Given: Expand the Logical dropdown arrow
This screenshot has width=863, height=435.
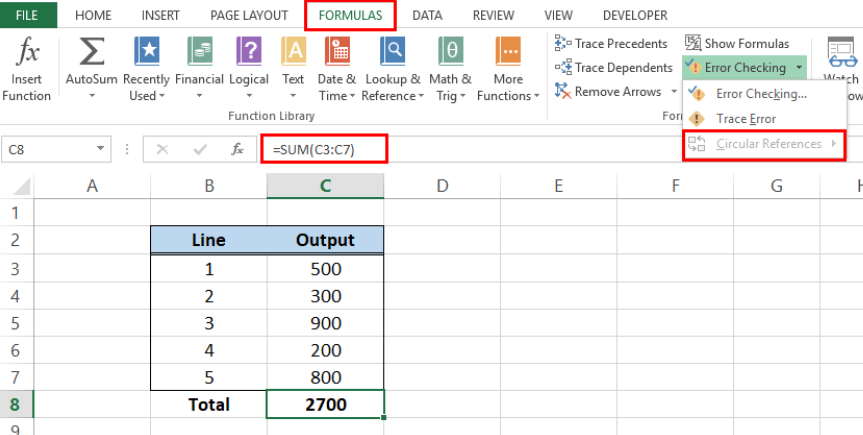Looking at the screenshot, I should (248, 96).
